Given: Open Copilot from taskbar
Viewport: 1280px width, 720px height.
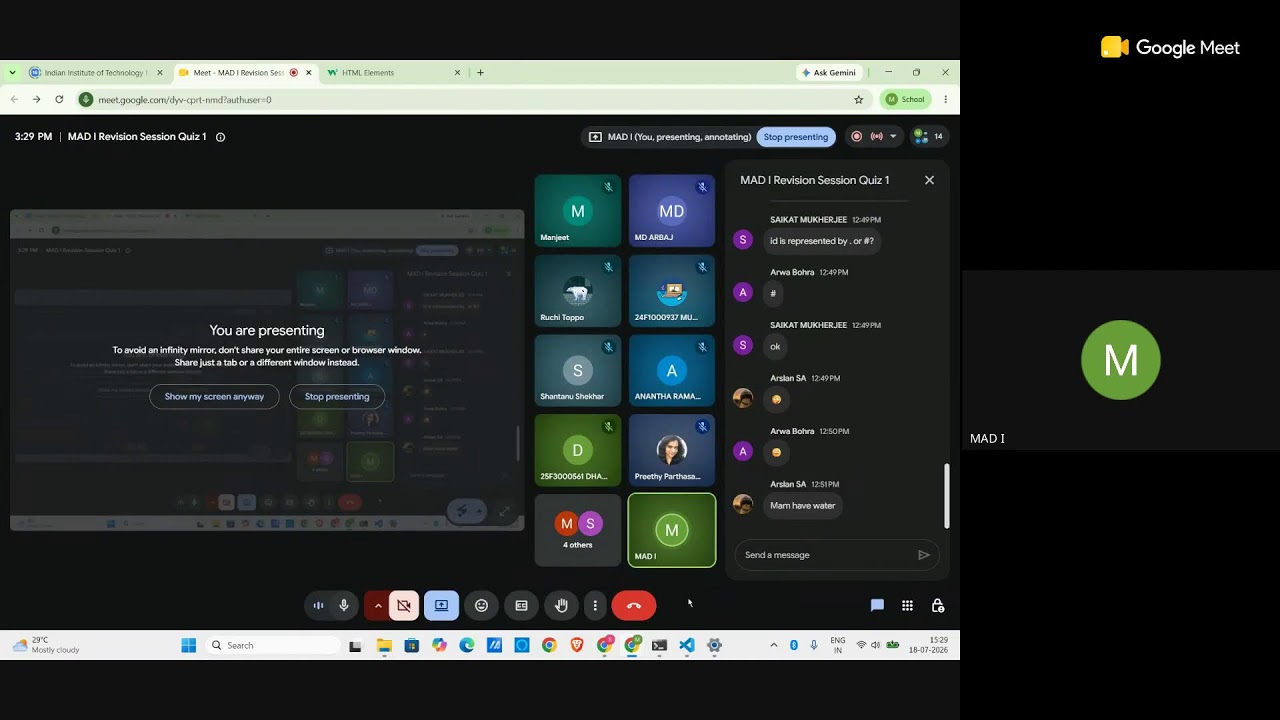Looking at the screenshot, I should coord(439,645).
